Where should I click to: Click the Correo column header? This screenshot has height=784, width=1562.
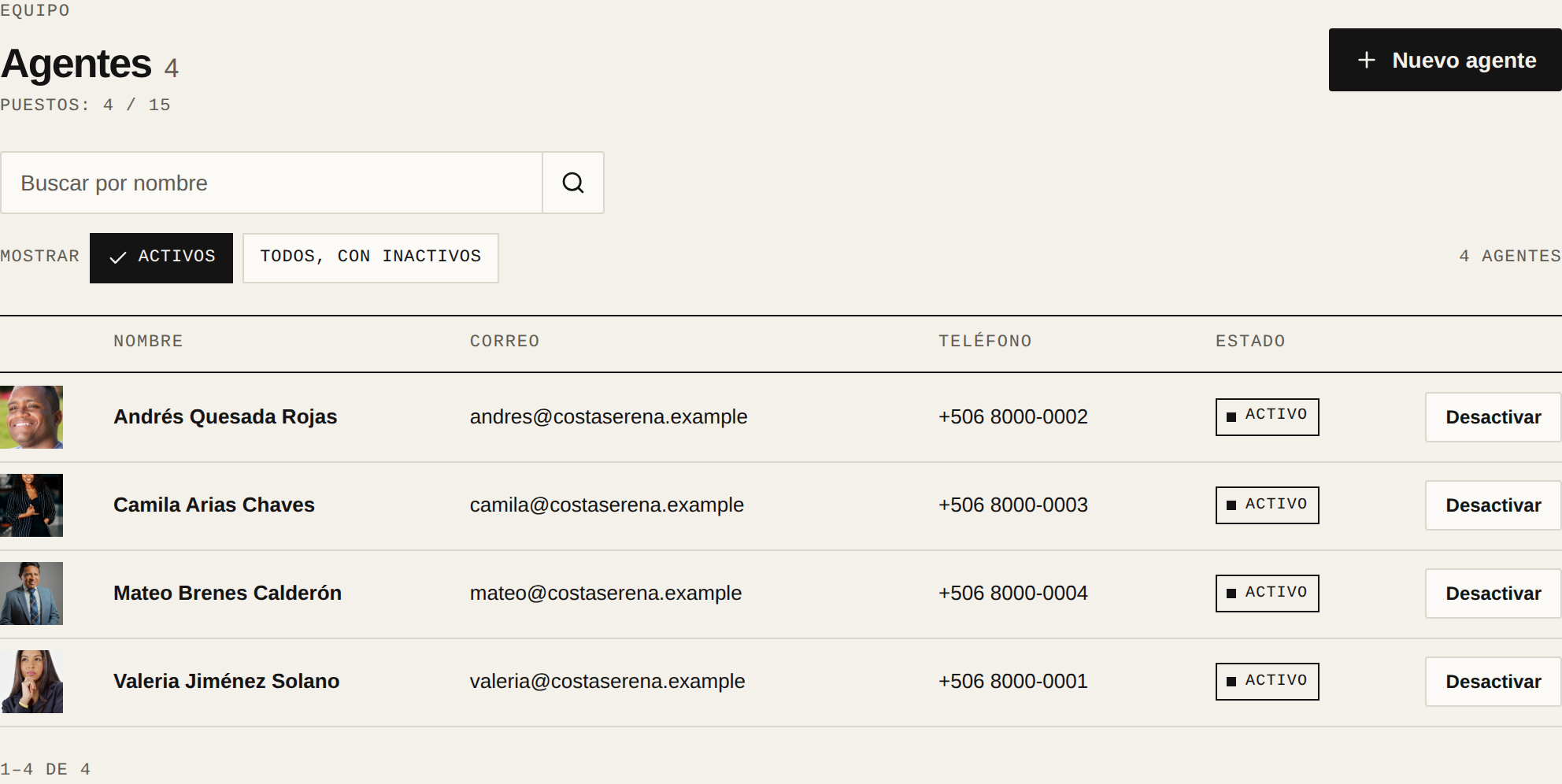click(505, 341)
